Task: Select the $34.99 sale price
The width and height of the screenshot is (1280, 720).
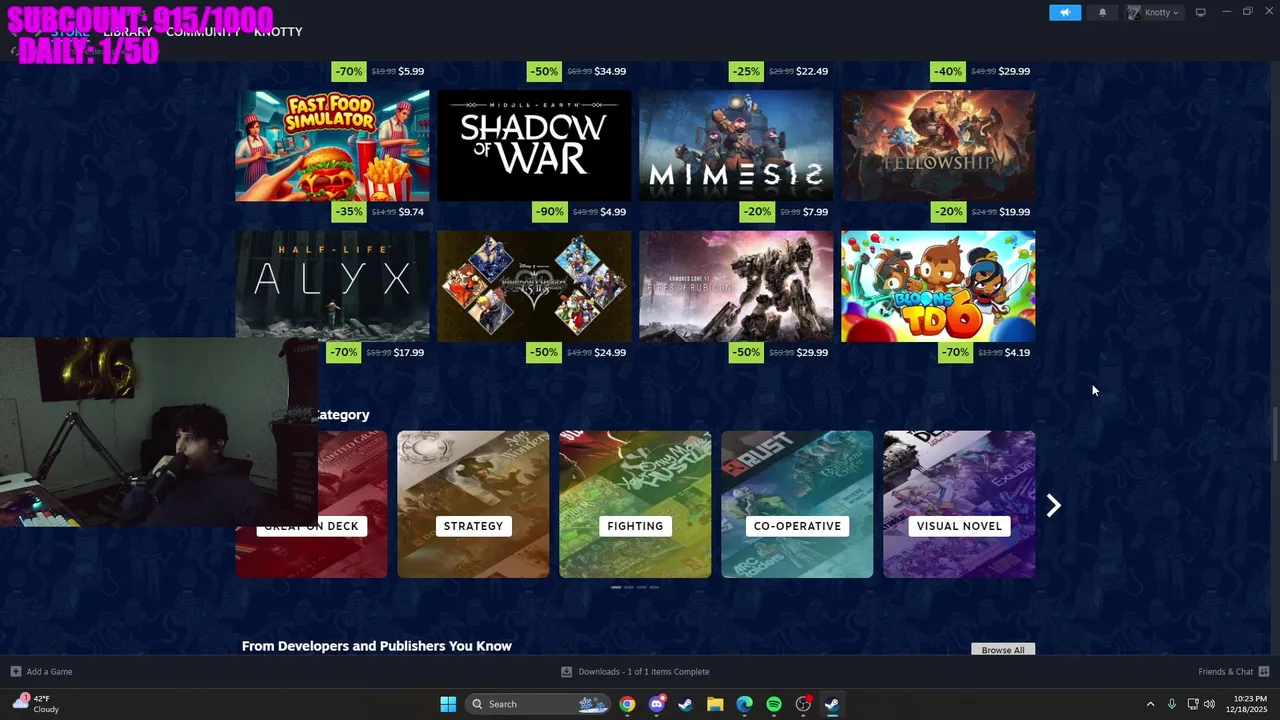Action: click(610, 71)
